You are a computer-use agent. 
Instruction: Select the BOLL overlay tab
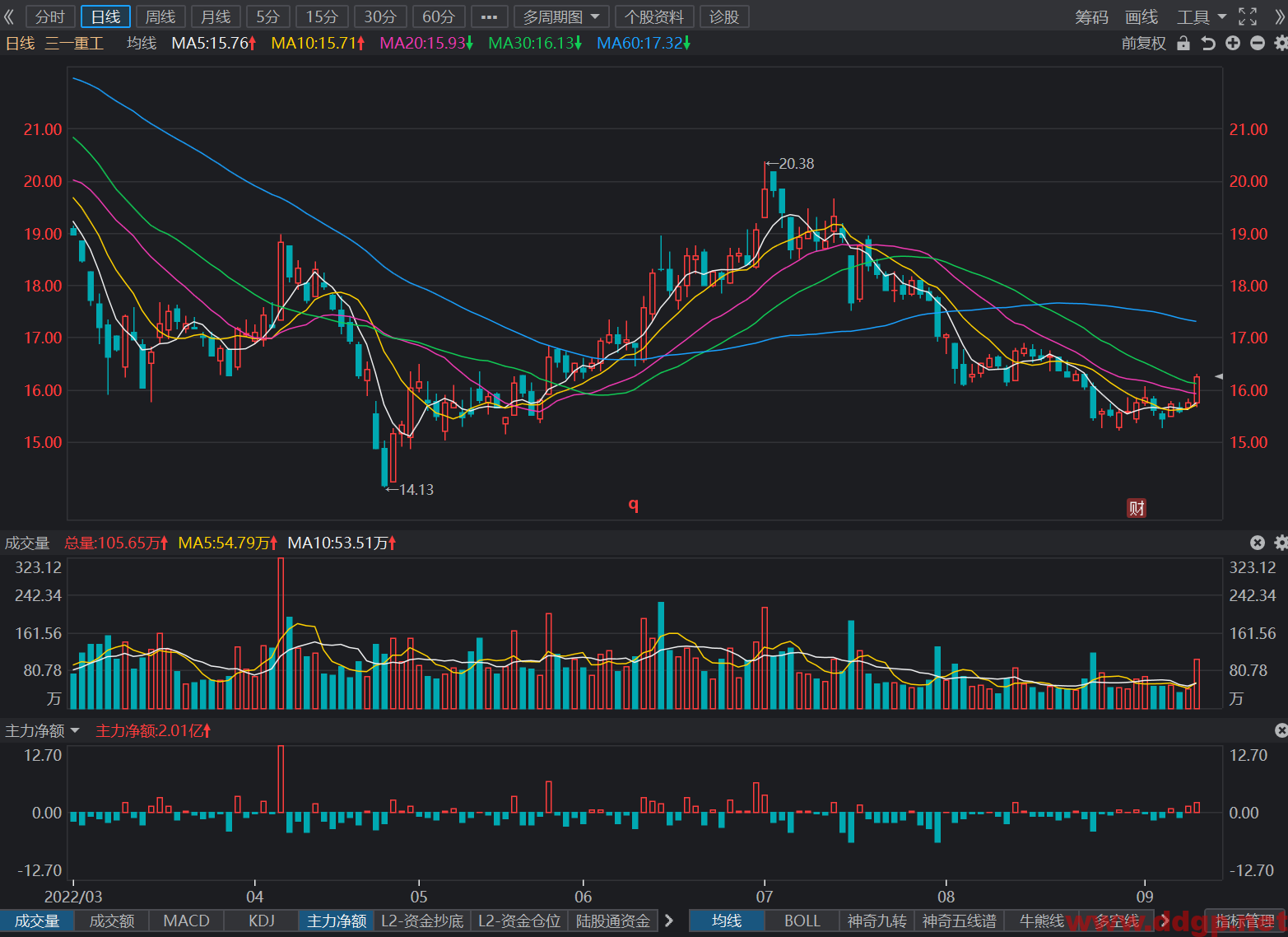802,921
